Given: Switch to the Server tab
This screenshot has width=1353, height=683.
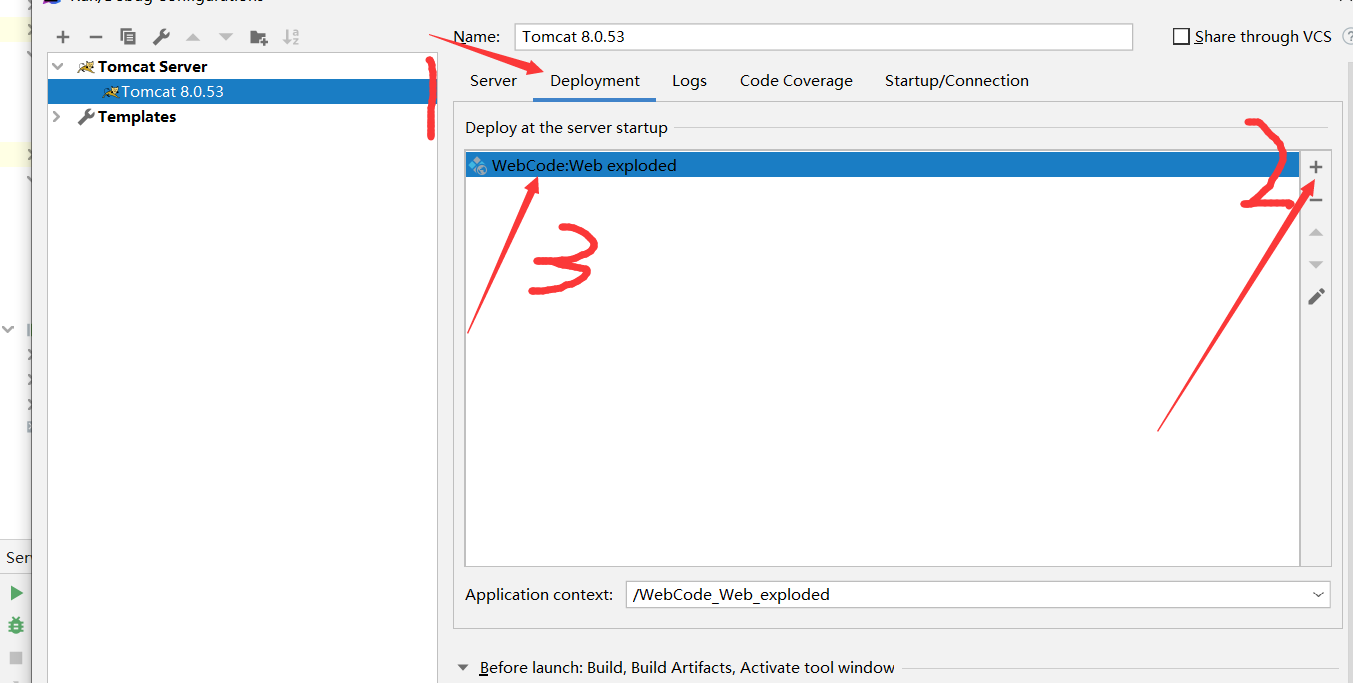Looking at the screenshot, I should tap(493, 81).
